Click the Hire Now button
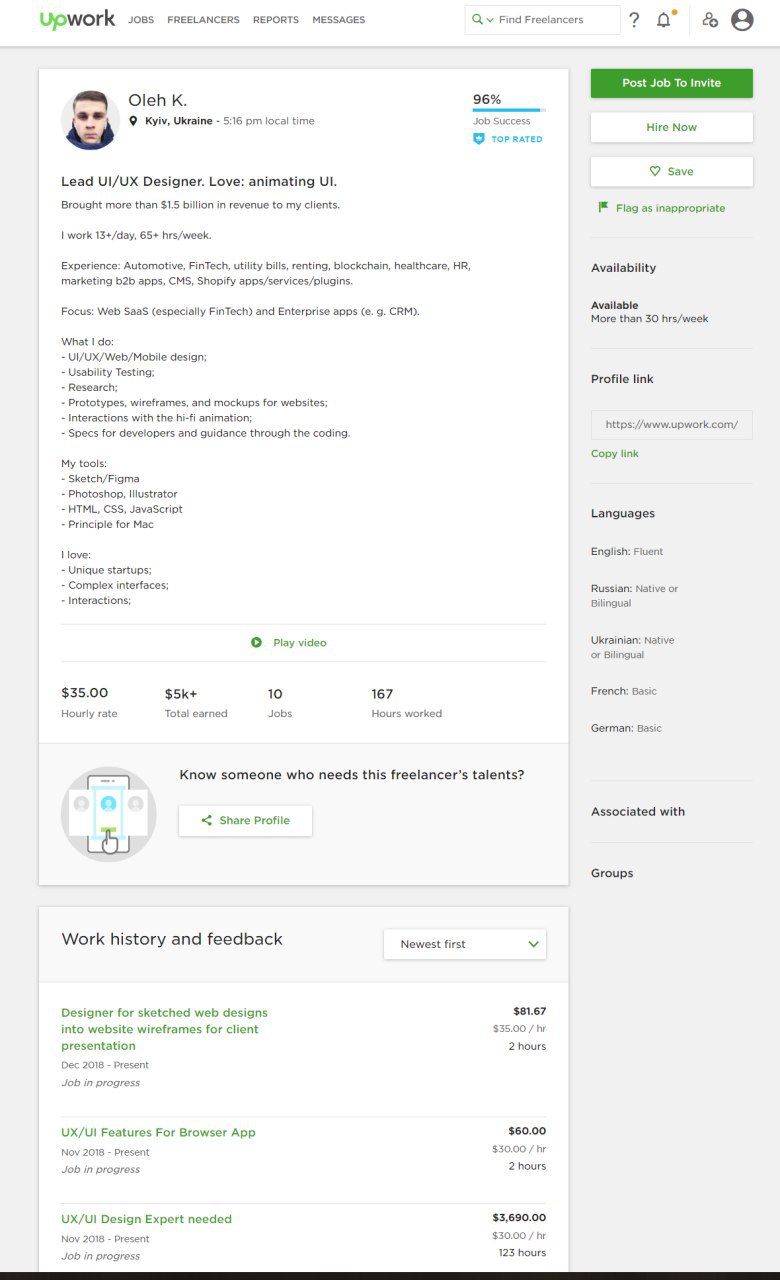 point(672,127)
